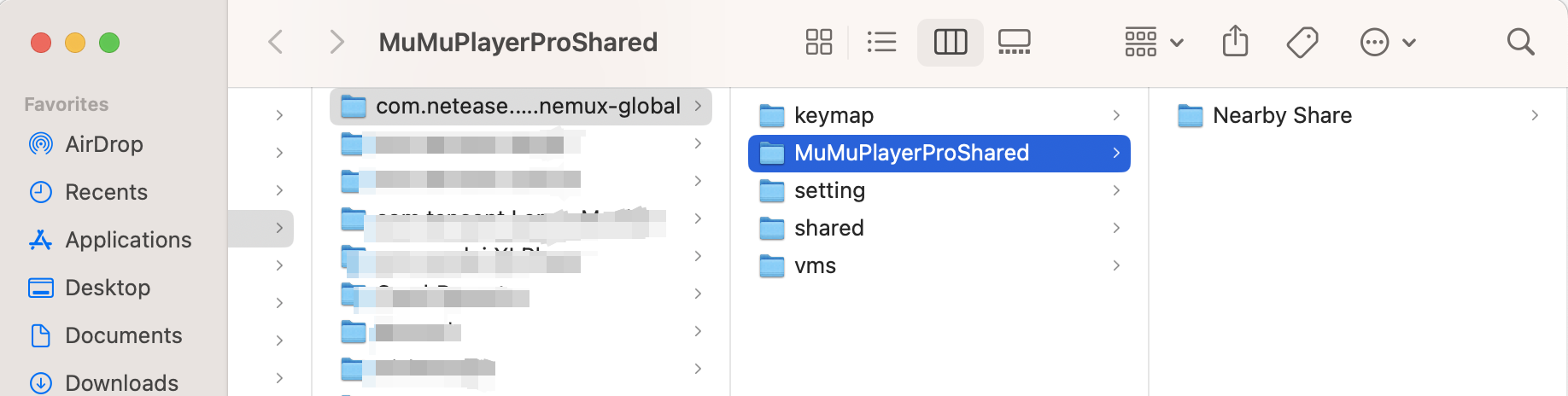Open the More actions menu
The height and width of the screenshot is (396, 1568).
[x=1388, y=42]
